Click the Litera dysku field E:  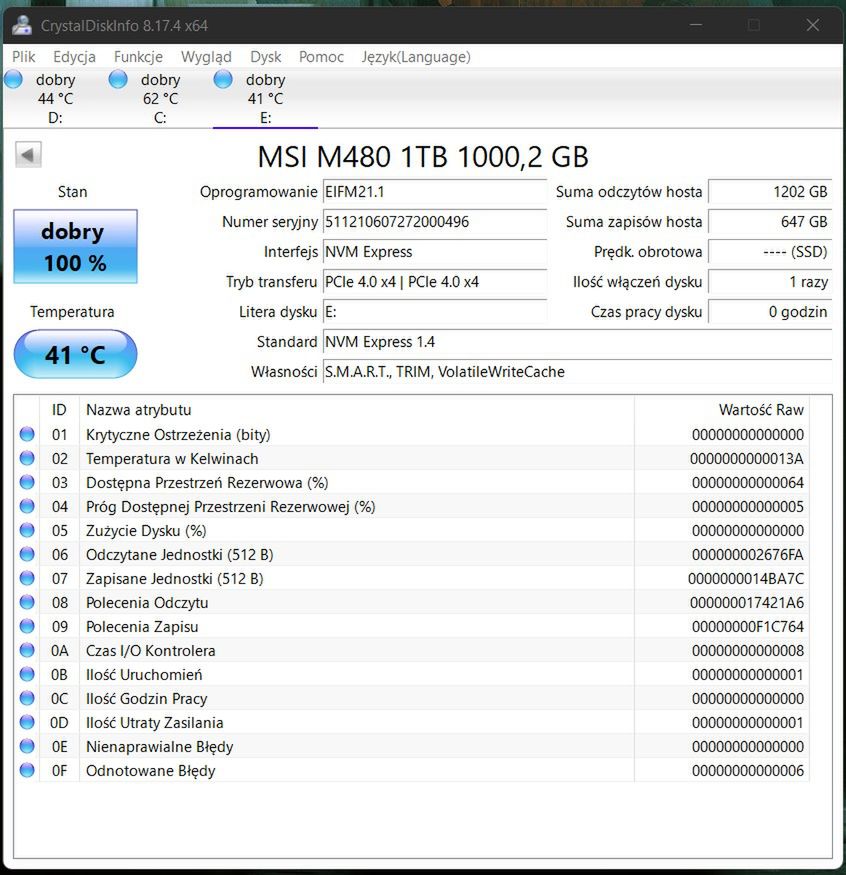pyautogui.click(x=434, y=312)
